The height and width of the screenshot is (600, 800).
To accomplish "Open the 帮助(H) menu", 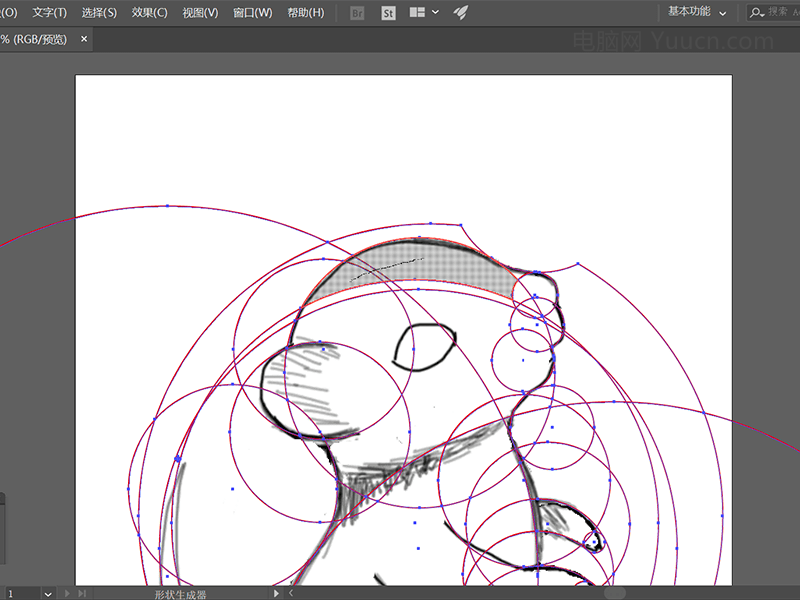I will coord(306,13).
